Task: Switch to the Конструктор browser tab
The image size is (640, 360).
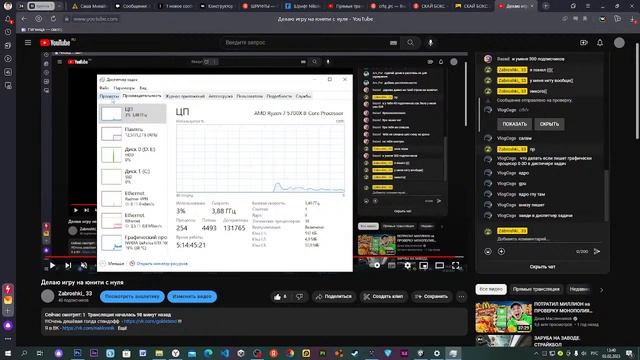Action: click(x=218, y=6)
